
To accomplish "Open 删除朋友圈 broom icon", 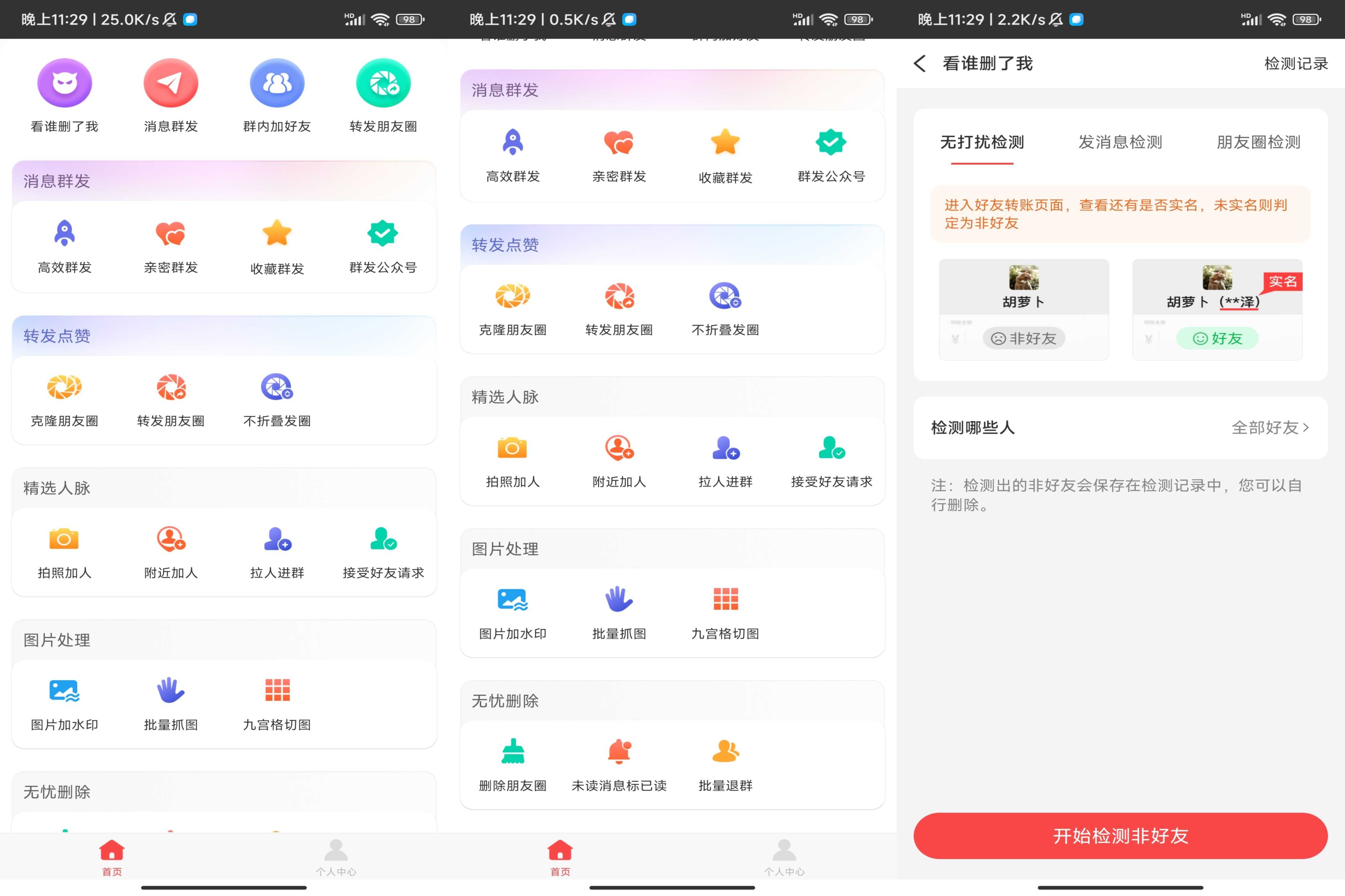I will click(x=513, y=751).
